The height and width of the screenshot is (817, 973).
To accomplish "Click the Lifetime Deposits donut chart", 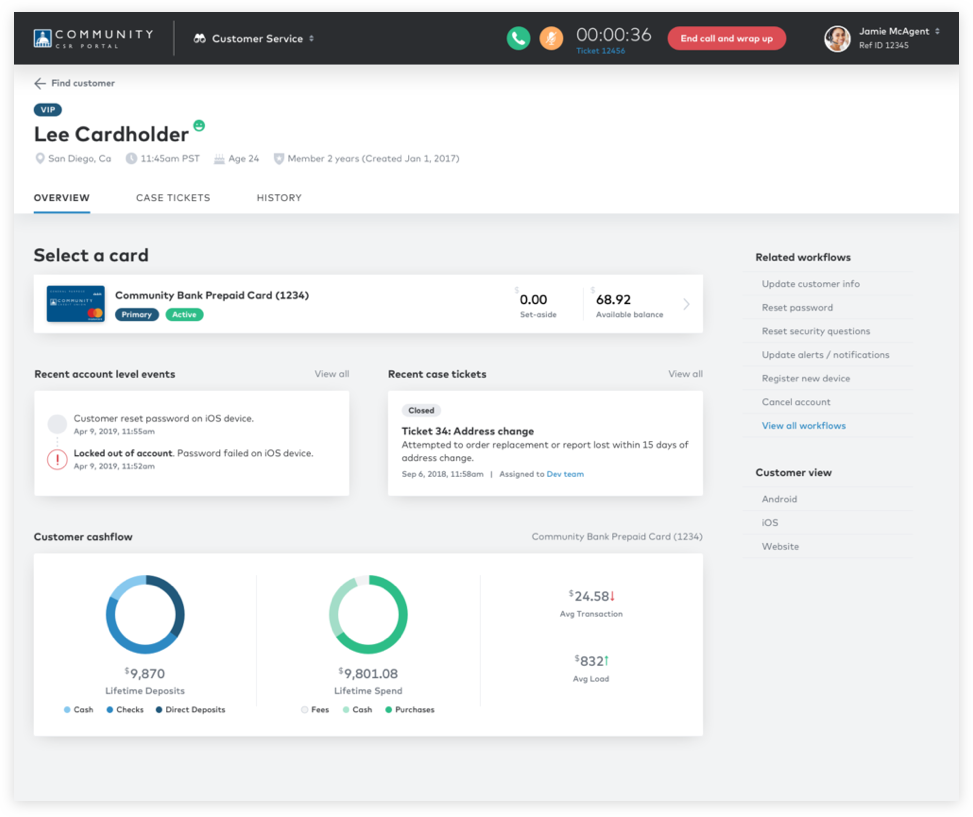I will (145, 614).
